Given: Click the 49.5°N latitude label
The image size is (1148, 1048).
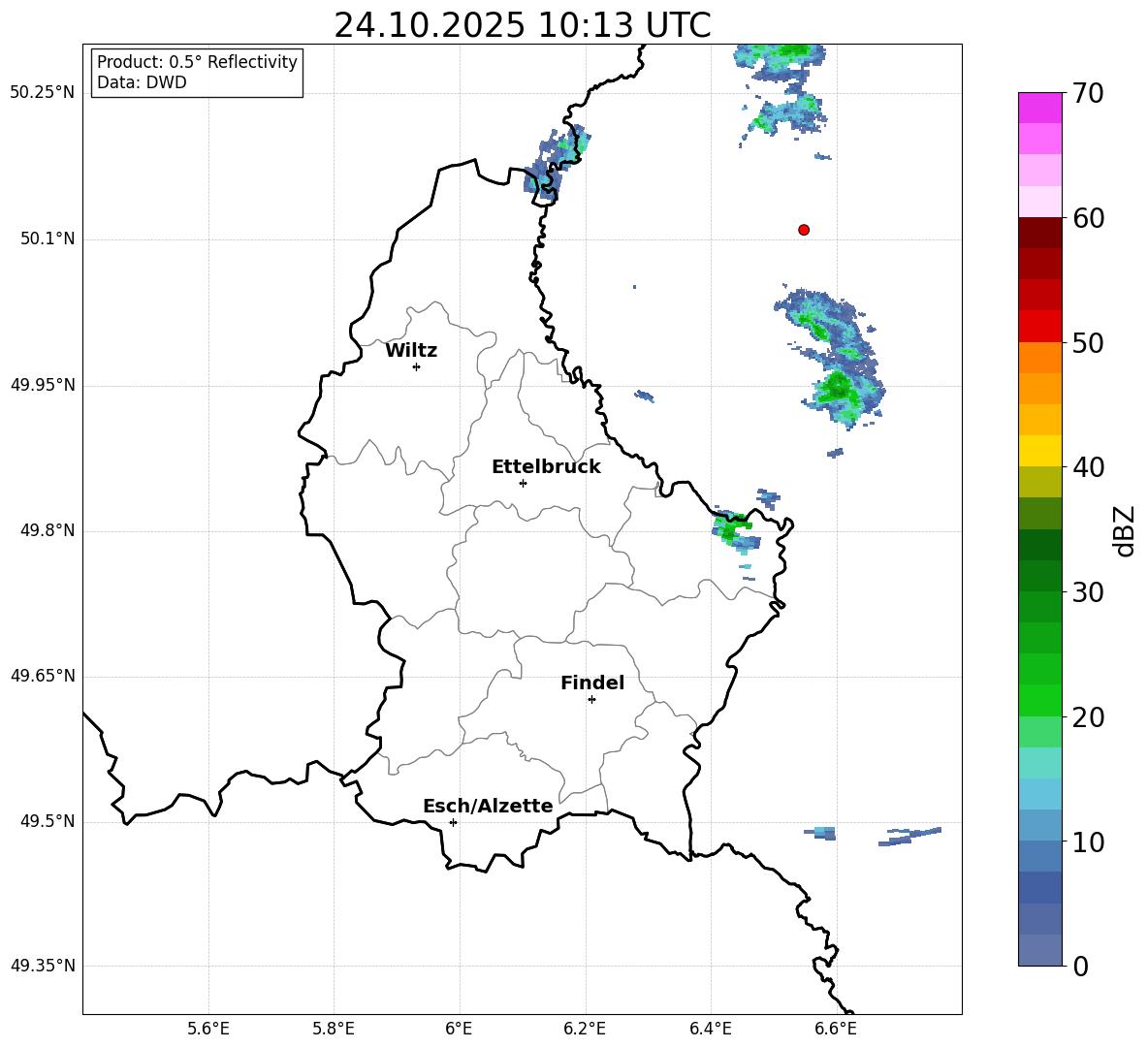Looking at the screenshot, I should 48,821.
